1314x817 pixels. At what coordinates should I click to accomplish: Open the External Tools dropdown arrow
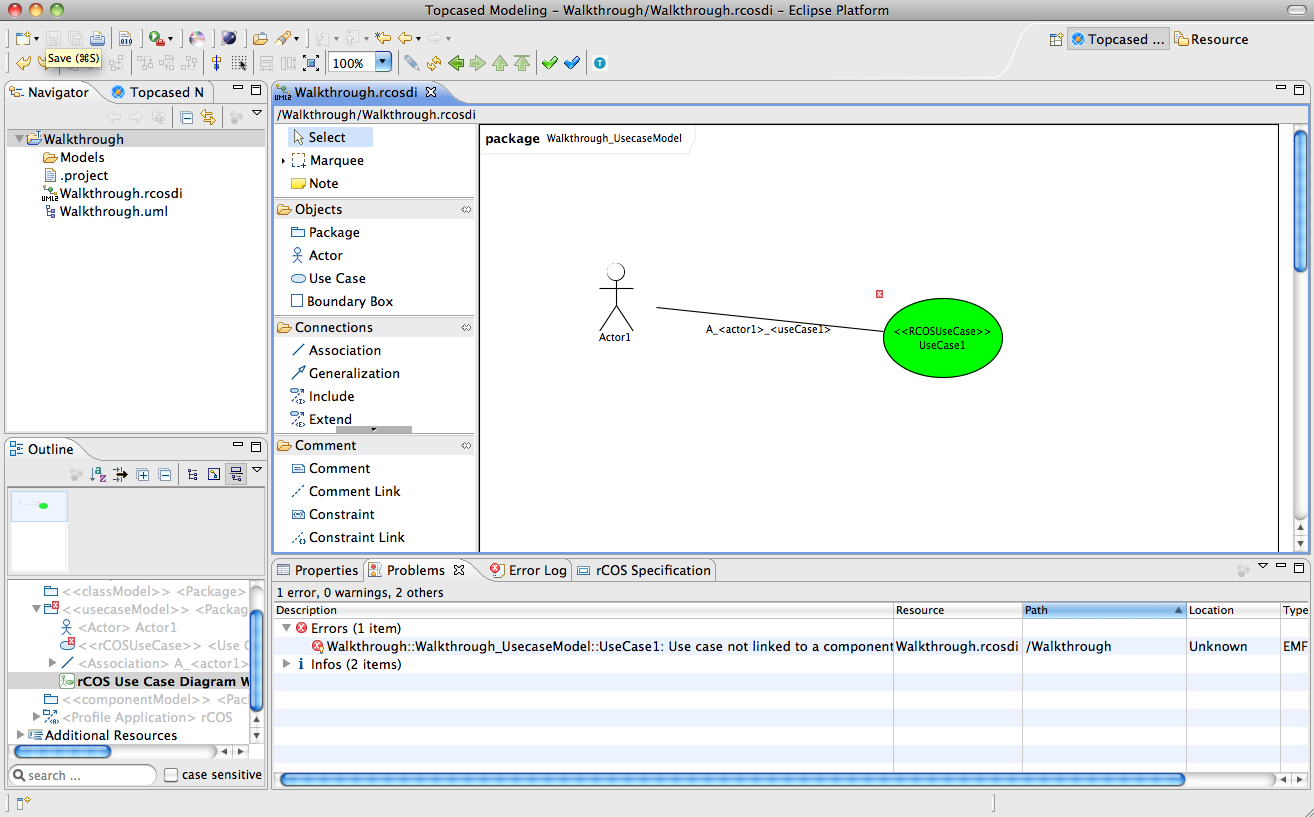coord(170,40)
